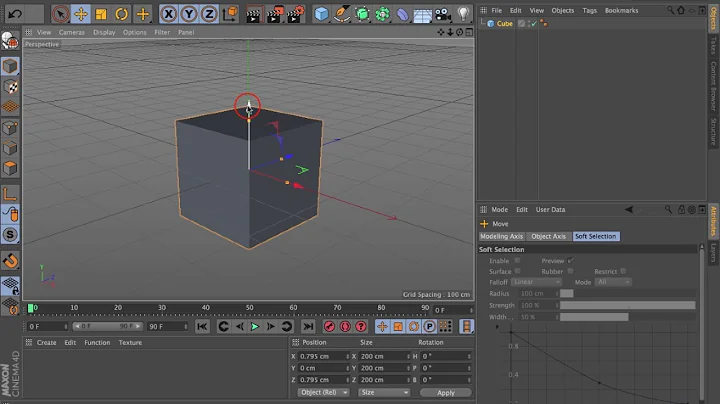The height and width of the screenshot is (404, 720).
Task: Open viewport View menu
Action: (44, 32)
